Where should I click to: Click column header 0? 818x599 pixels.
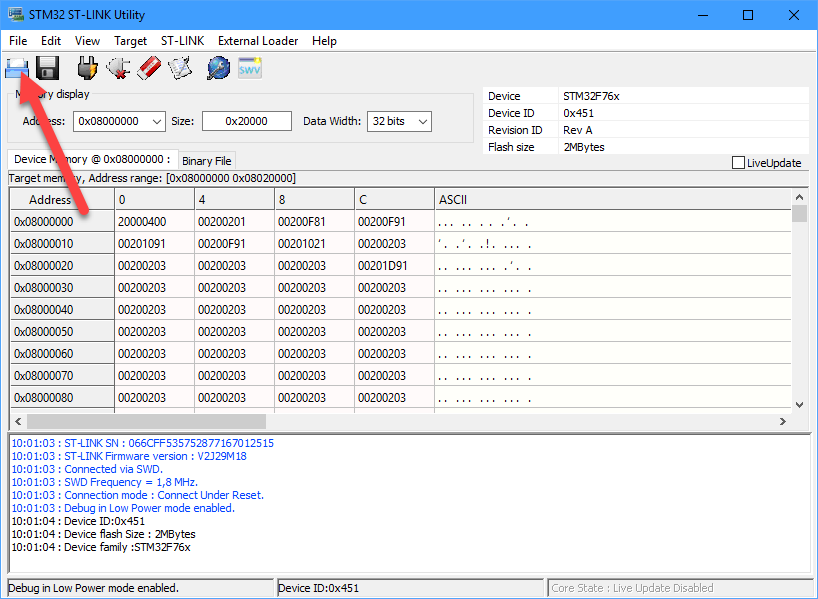coord(154,200)
